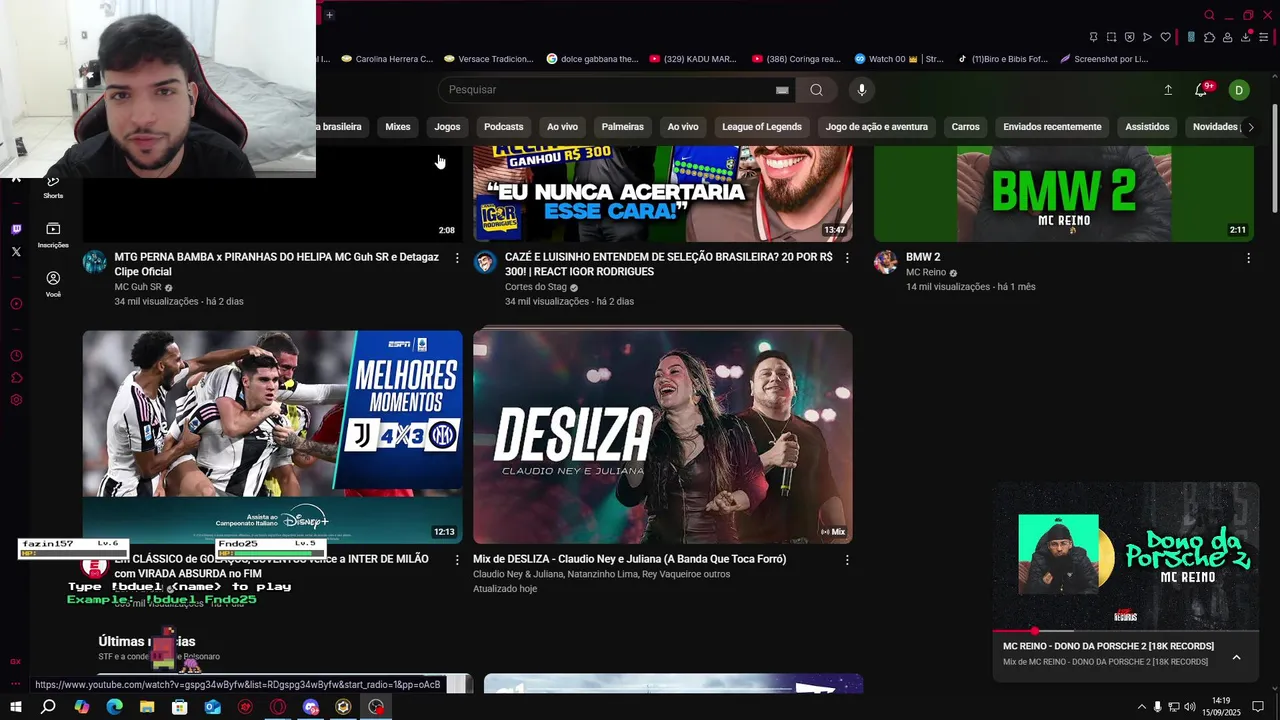Image resolution: width=1280 pixels, height=720 pixels.
Task: Open browser tab search magnifier
Action: (1209, 15)
